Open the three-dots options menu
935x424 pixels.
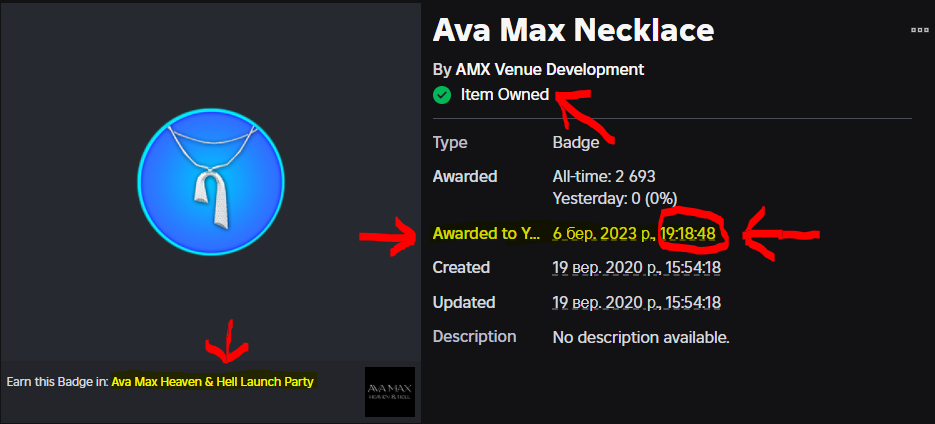pyautogui.click(x=919, y=31)
